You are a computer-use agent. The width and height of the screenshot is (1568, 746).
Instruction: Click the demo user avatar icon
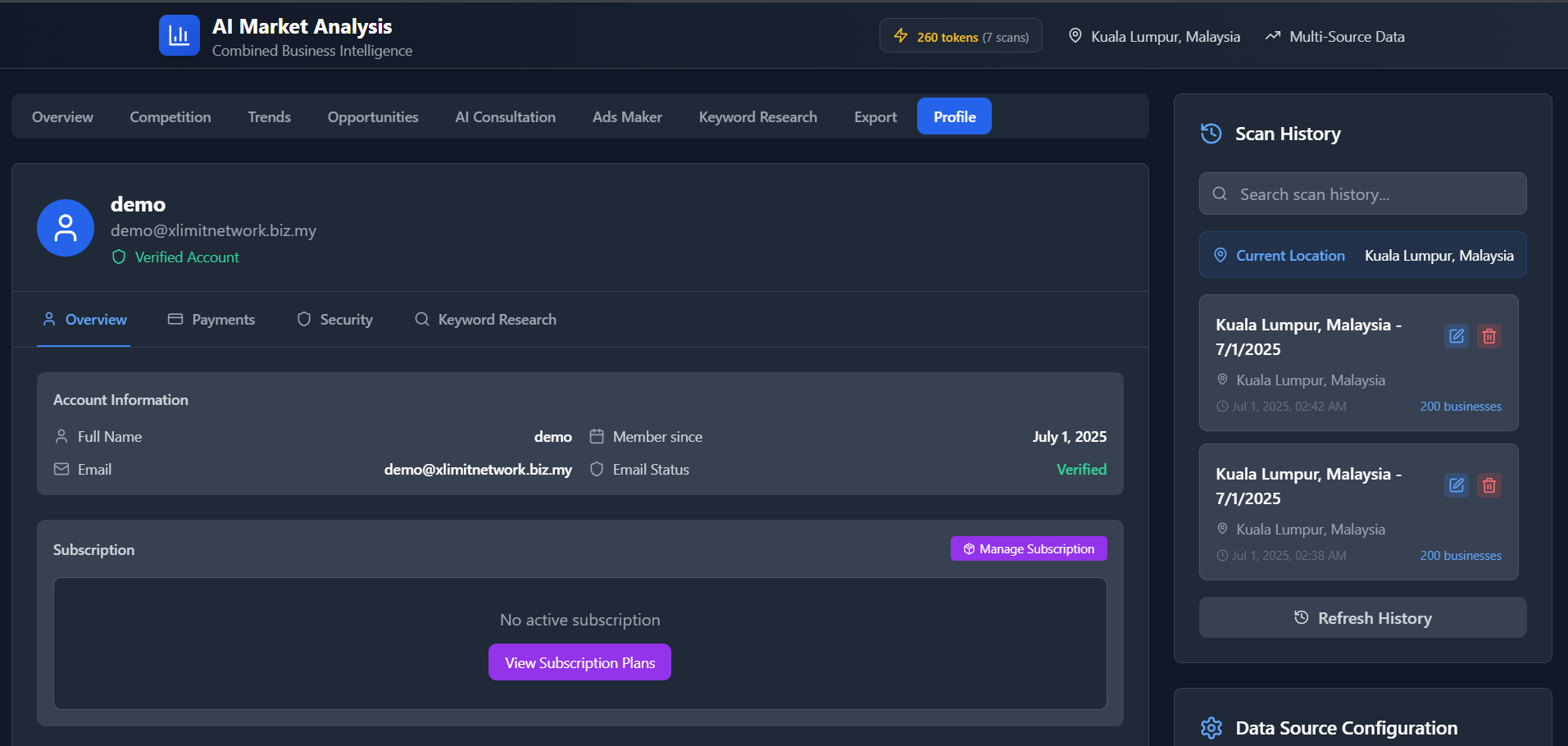(x=66, y=228)
